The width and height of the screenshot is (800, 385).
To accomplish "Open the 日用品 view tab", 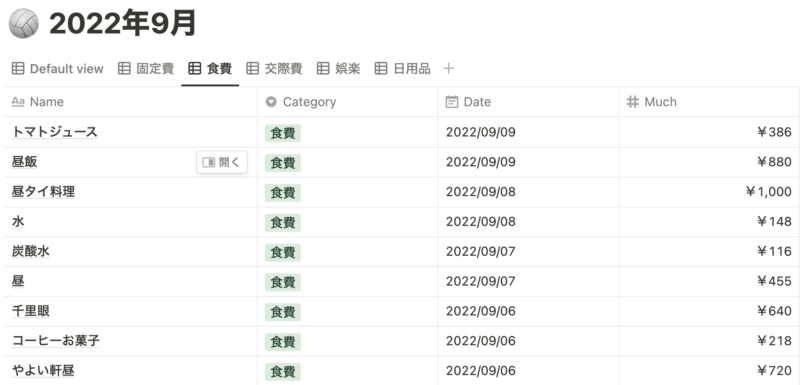I will (403, 68).
